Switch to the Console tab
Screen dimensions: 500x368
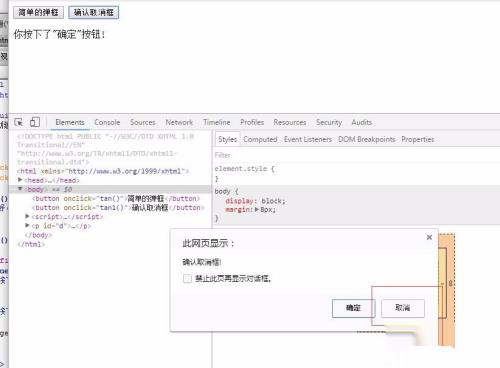[x=107, y=122]
